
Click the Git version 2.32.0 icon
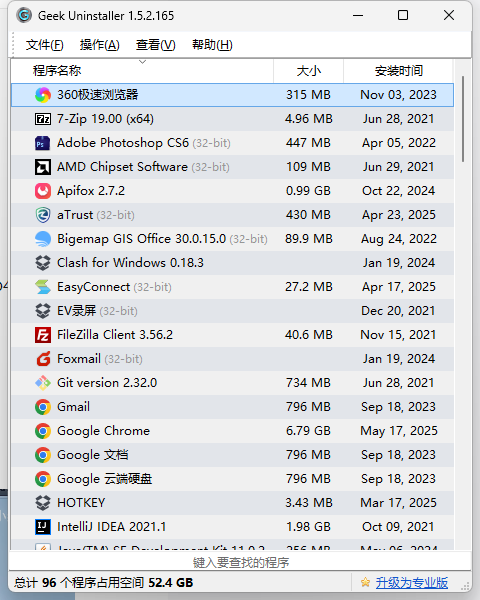[x=43, y=383]
